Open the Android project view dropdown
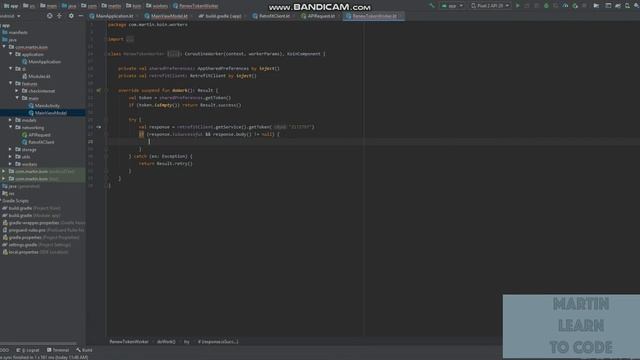The height and width of the screenshot is (360, 640). tap(10, 16)
